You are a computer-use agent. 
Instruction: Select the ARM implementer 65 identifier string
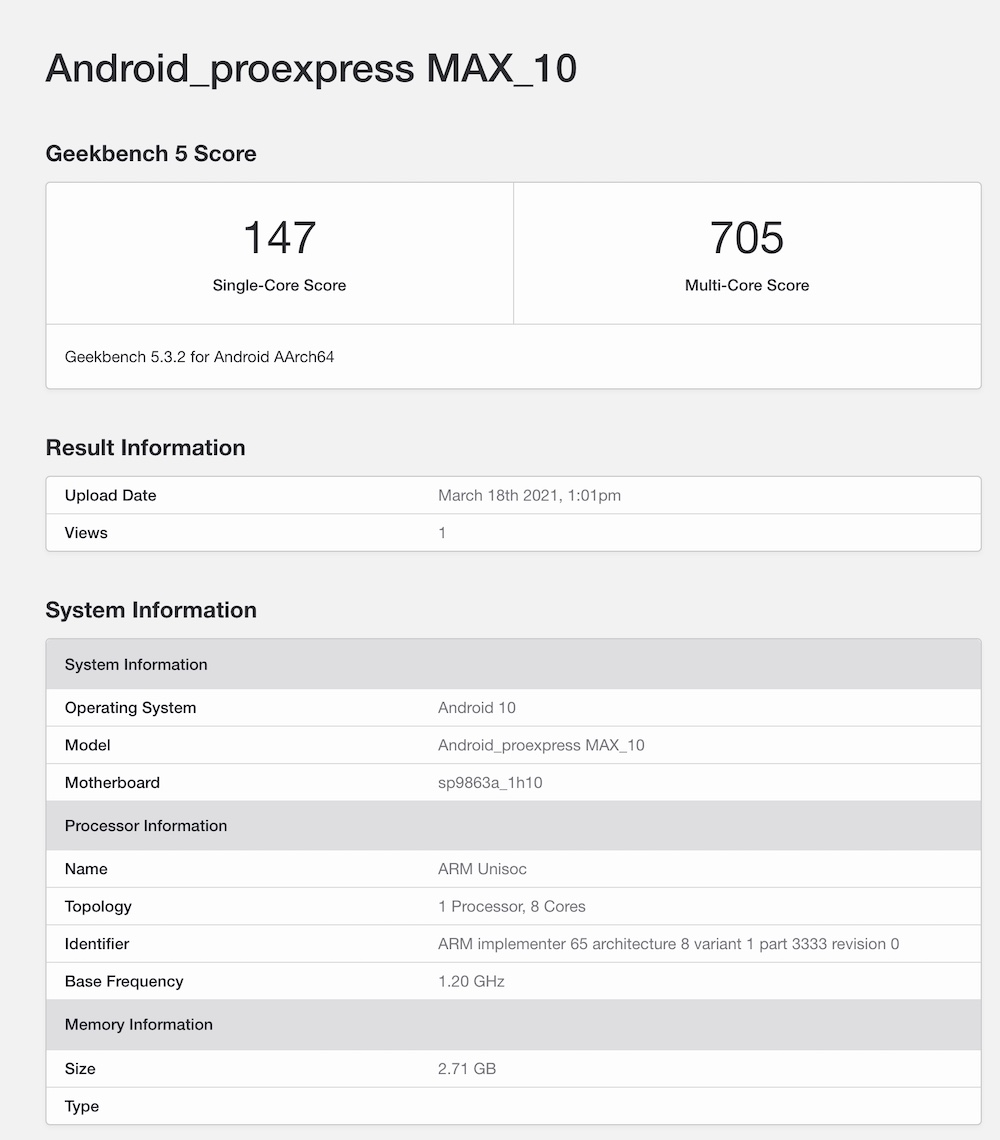668,944
